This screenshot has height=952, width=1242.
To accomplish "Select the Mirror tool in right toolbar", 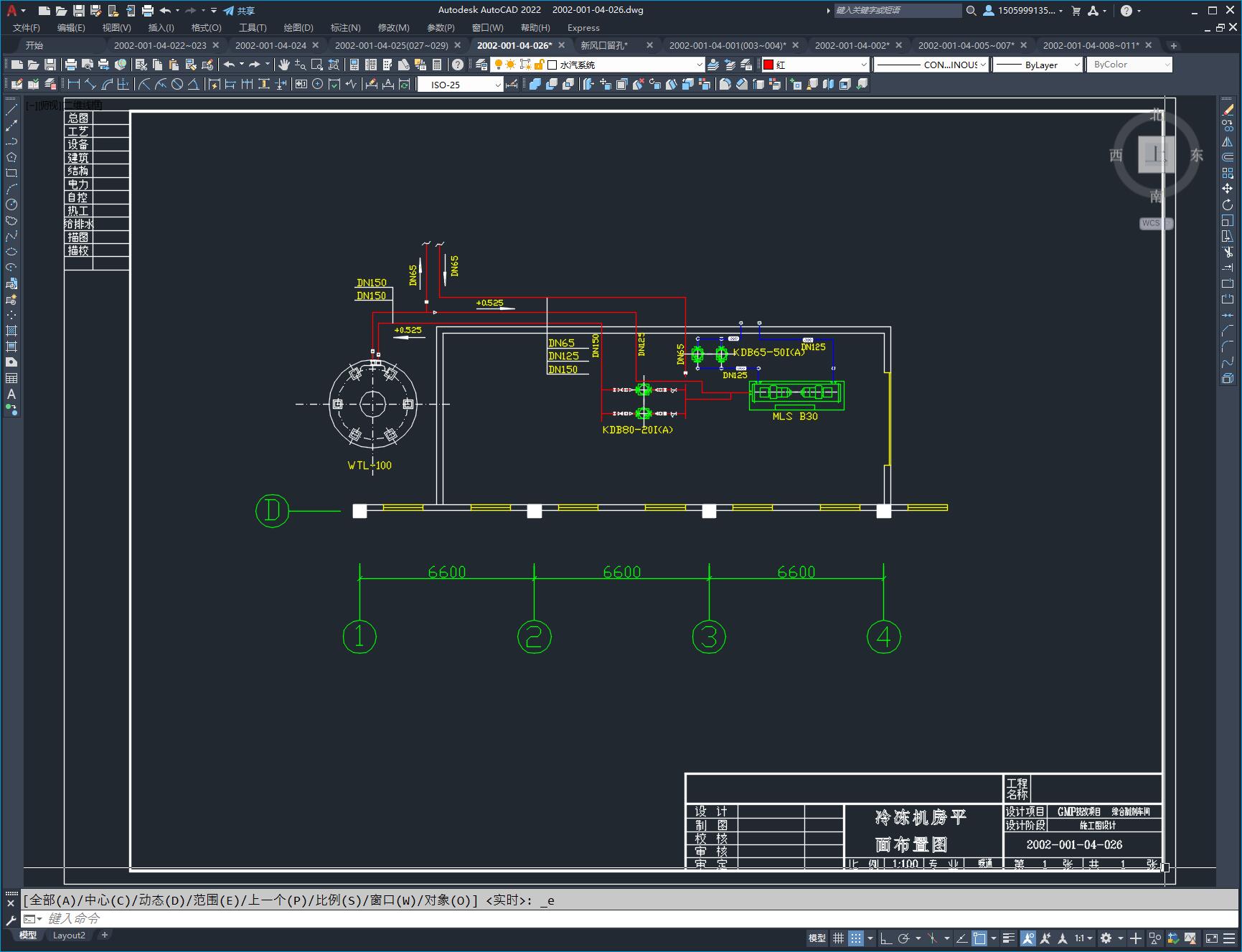I will 1228,141.
